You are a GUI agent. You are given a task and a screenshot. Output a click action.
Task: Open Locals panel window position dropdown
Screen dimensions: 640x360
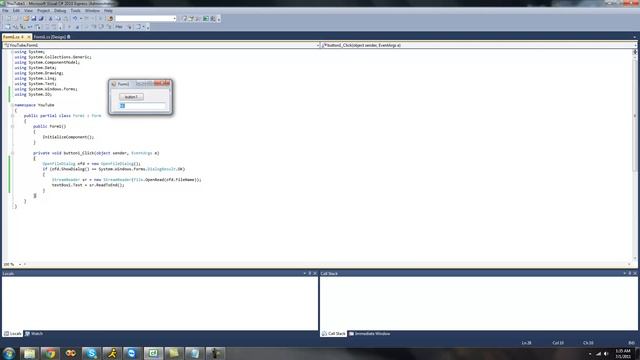[x=305, y=273]
